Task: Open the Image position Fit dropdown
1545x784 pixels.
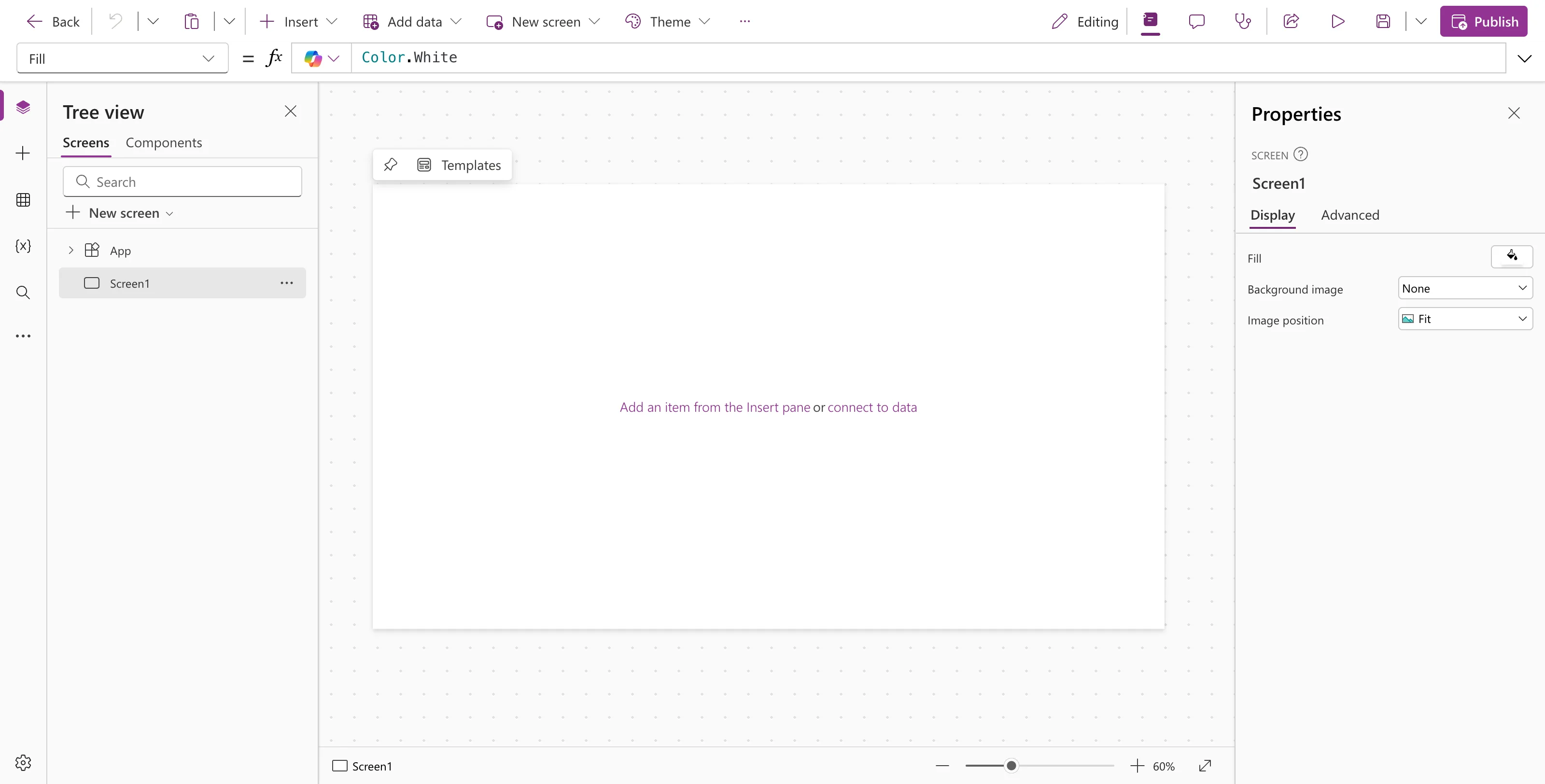Action: [x=1465, y=319]
